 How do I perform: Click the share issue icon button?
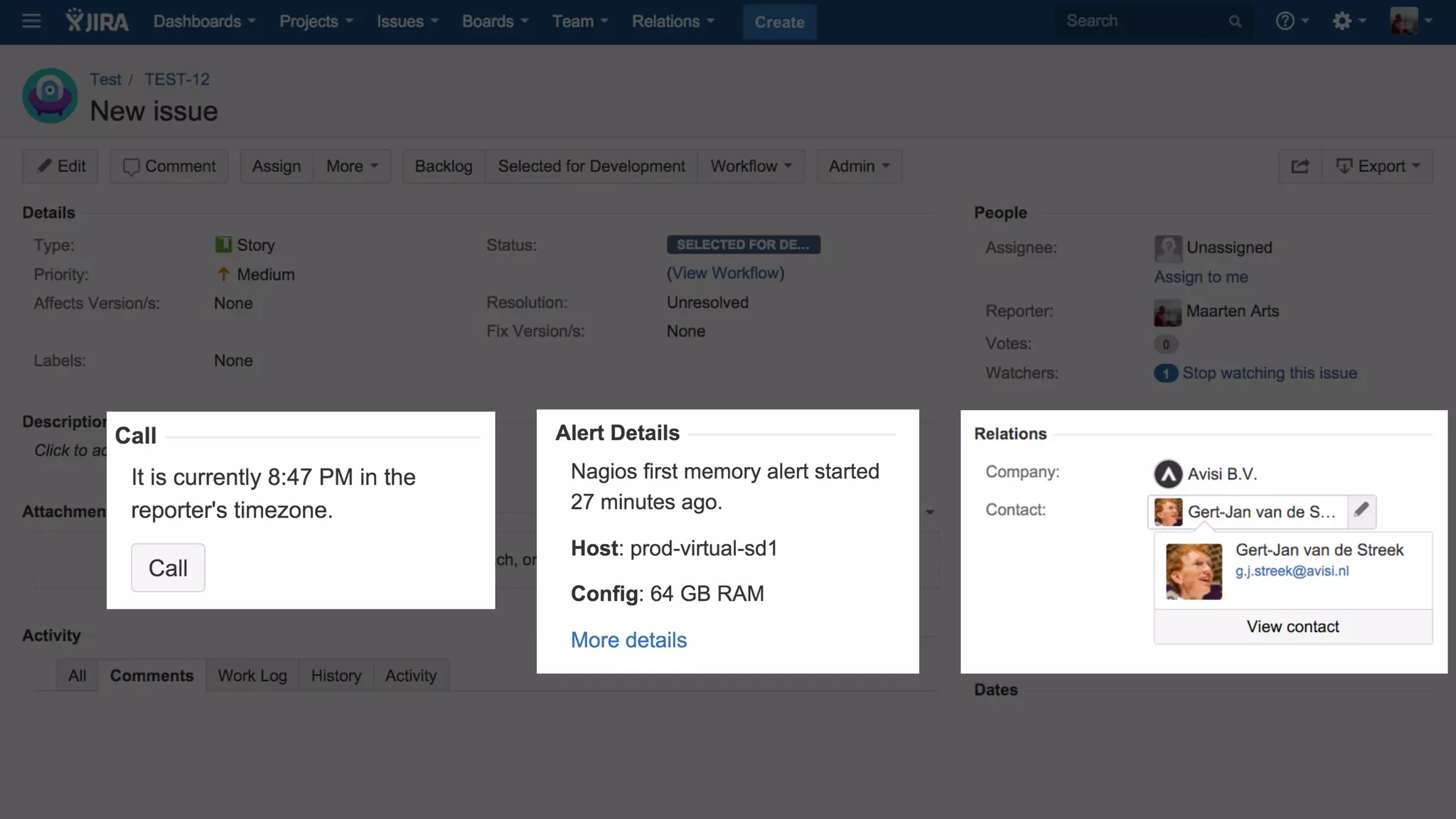(1300, 166)
